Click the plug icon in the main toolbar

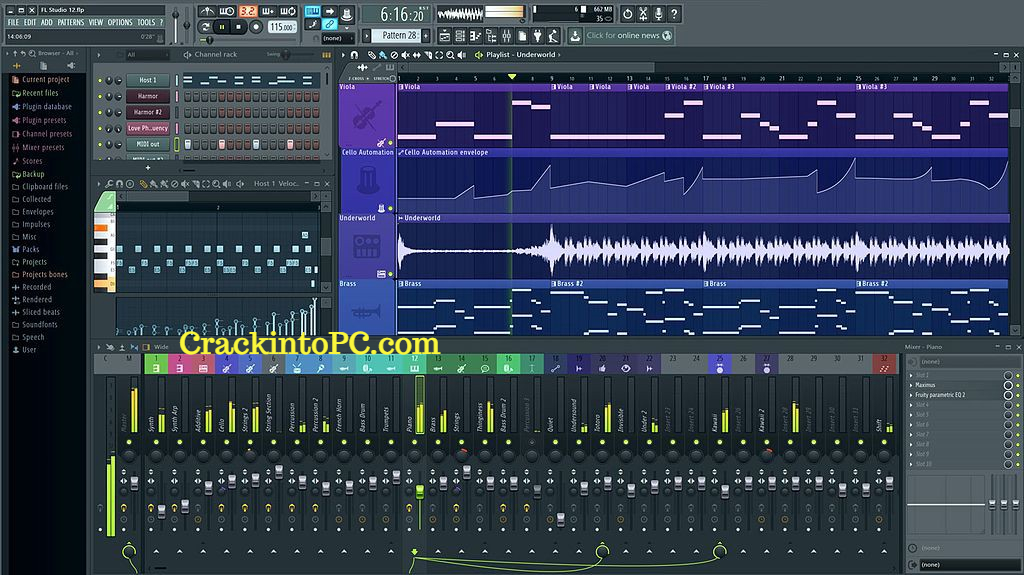[x=538, y=36]
